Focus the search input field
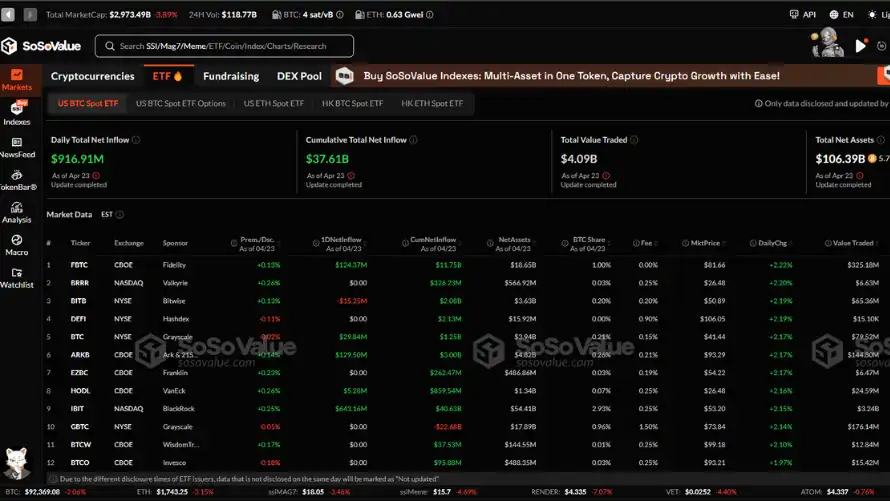Image resolution: width=890 pixels, height=501 pixels. tap(224, 46)
